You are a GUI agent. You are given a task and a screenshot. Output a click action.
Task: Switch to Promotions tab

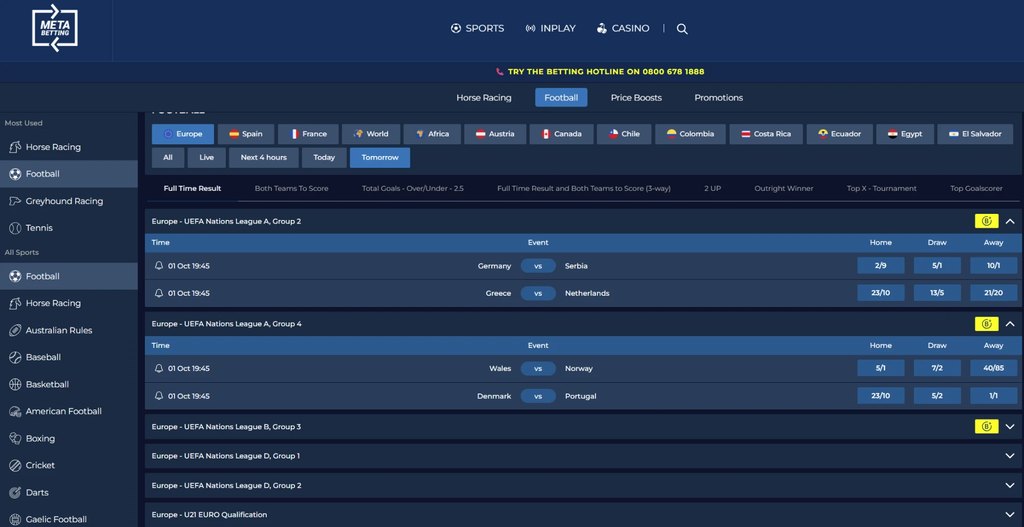click(x=718, y=98)
